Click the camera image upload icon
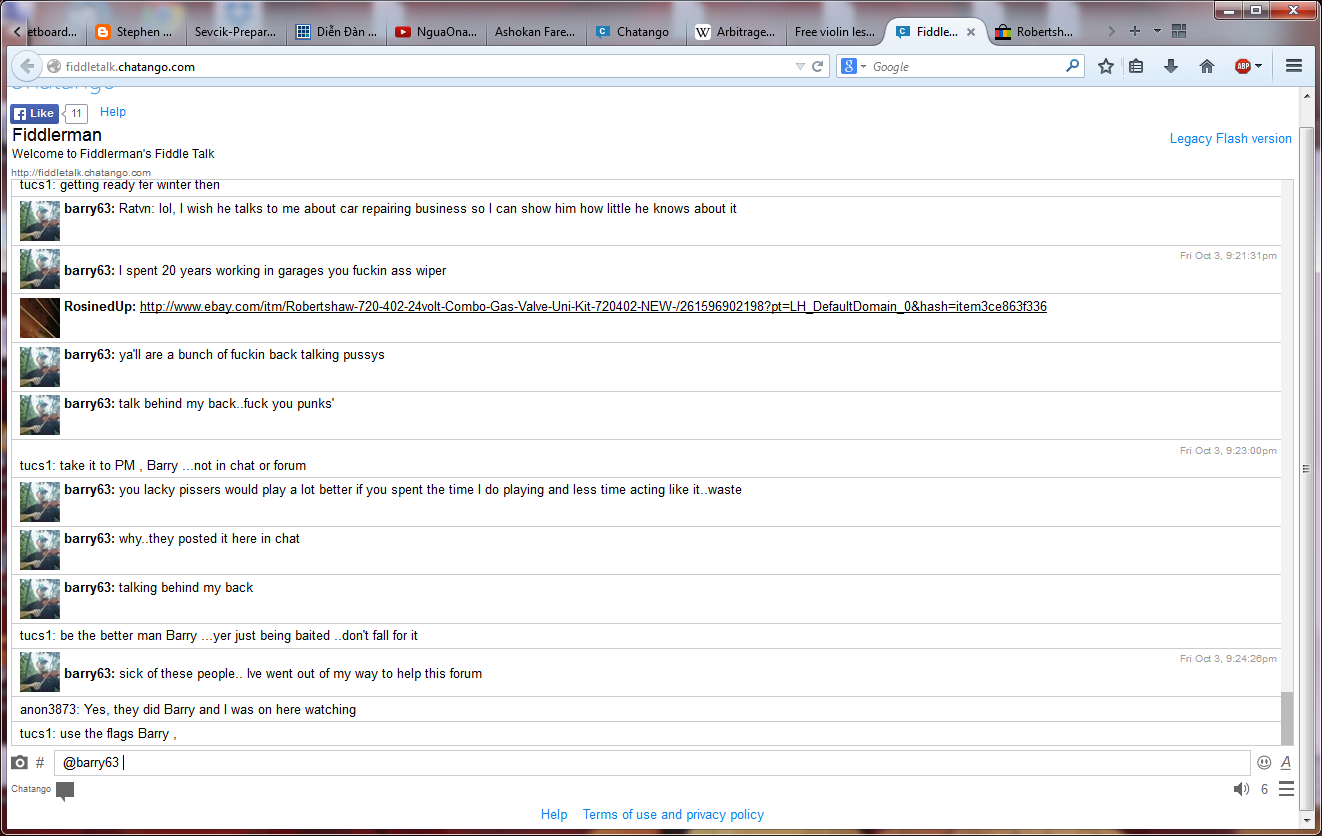Image resolution: width=1322 pixels, height=836 pixels. click(x=19, y=763)
